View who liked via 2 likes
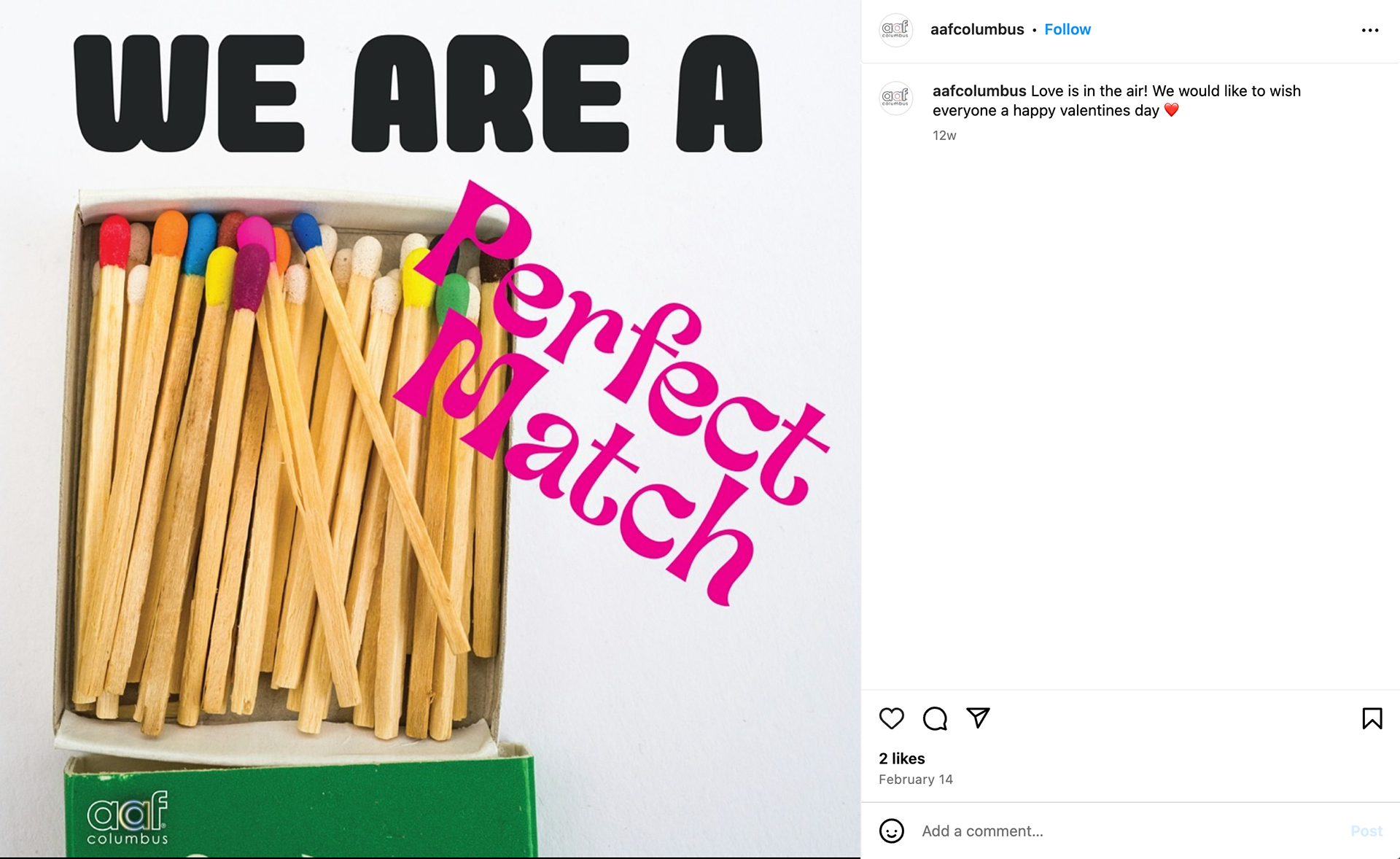This screenshot has width=1400, height=859. [902, 758]
